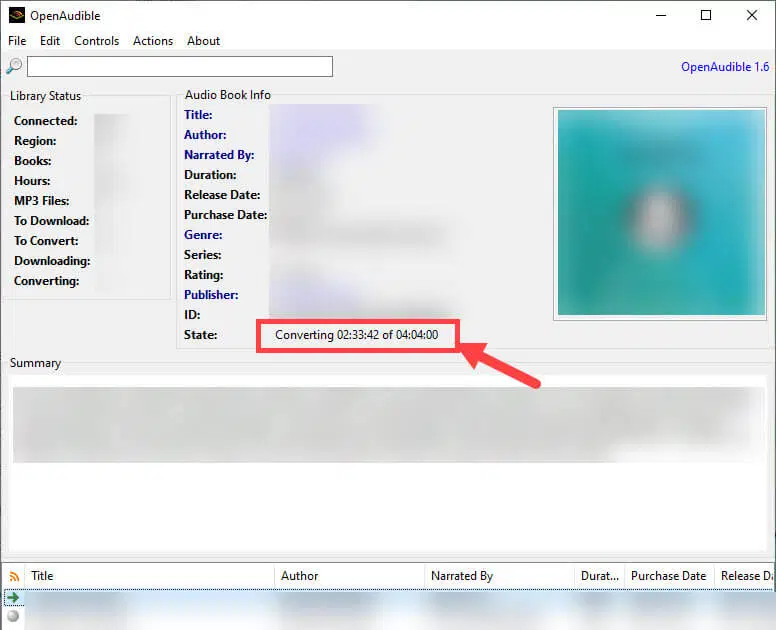
Task: Click the green arrow icon in first row
Action: 13,597
